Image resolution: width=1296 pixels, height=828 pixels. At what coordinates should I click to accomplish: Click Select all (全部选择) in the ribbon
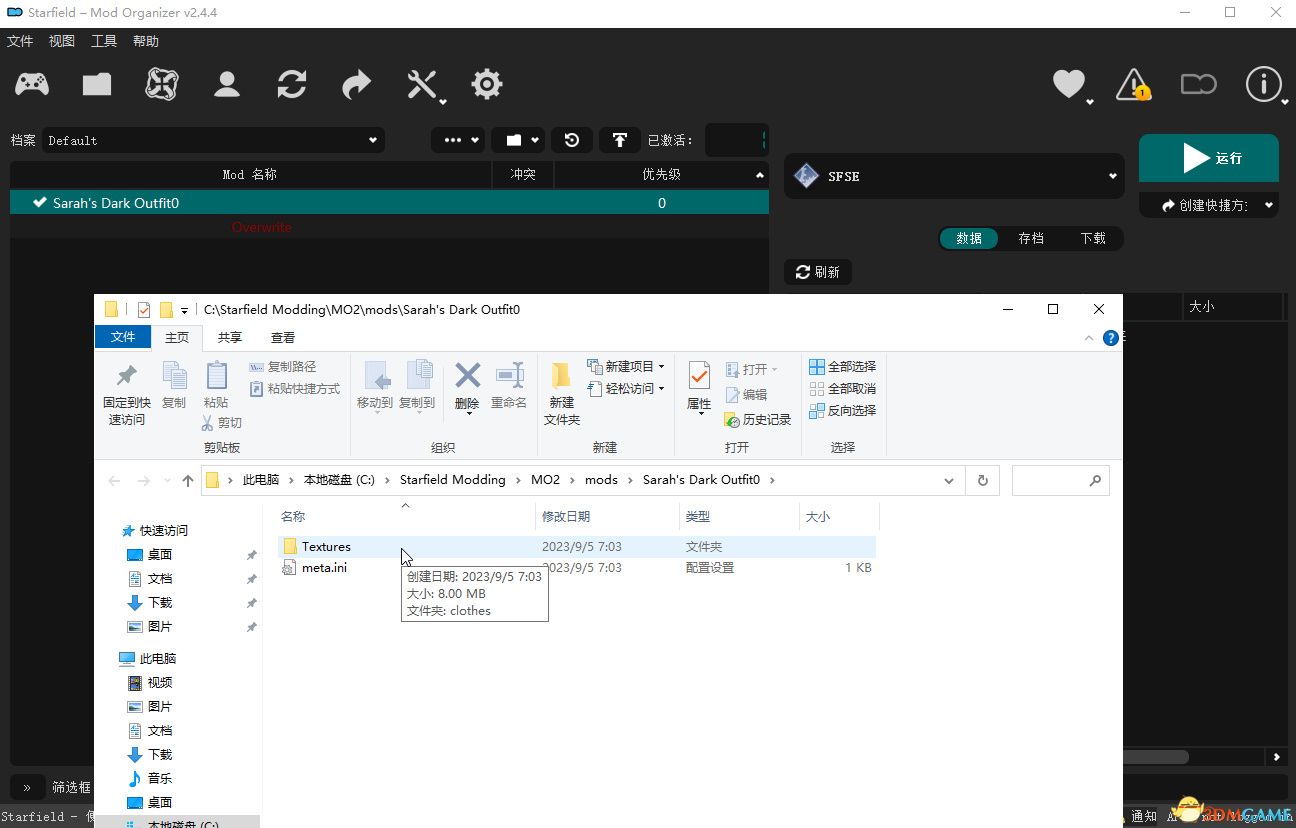click(x=842, y=367)
